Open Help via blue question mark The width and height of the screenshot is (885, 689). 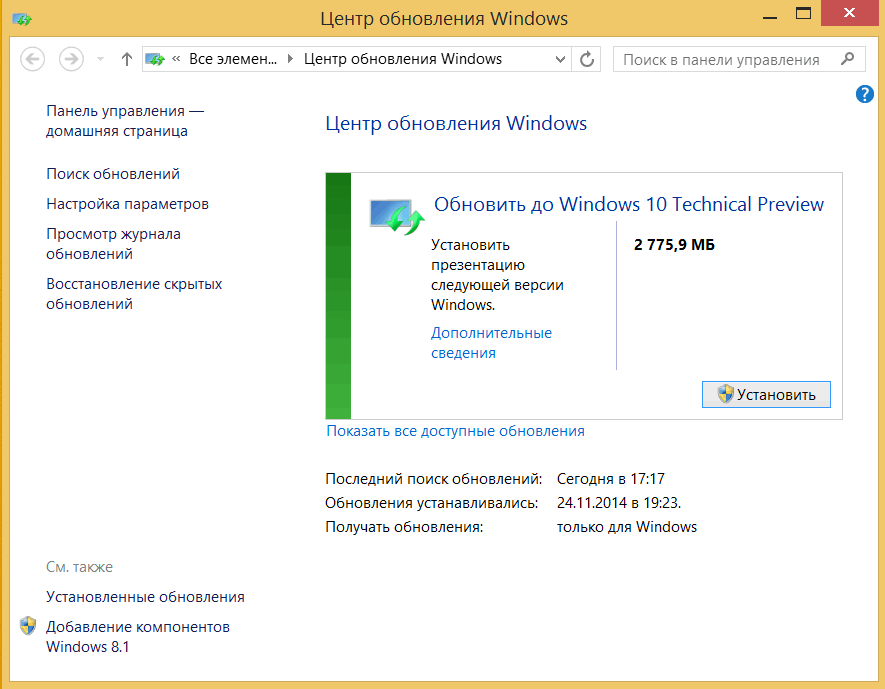864,94
